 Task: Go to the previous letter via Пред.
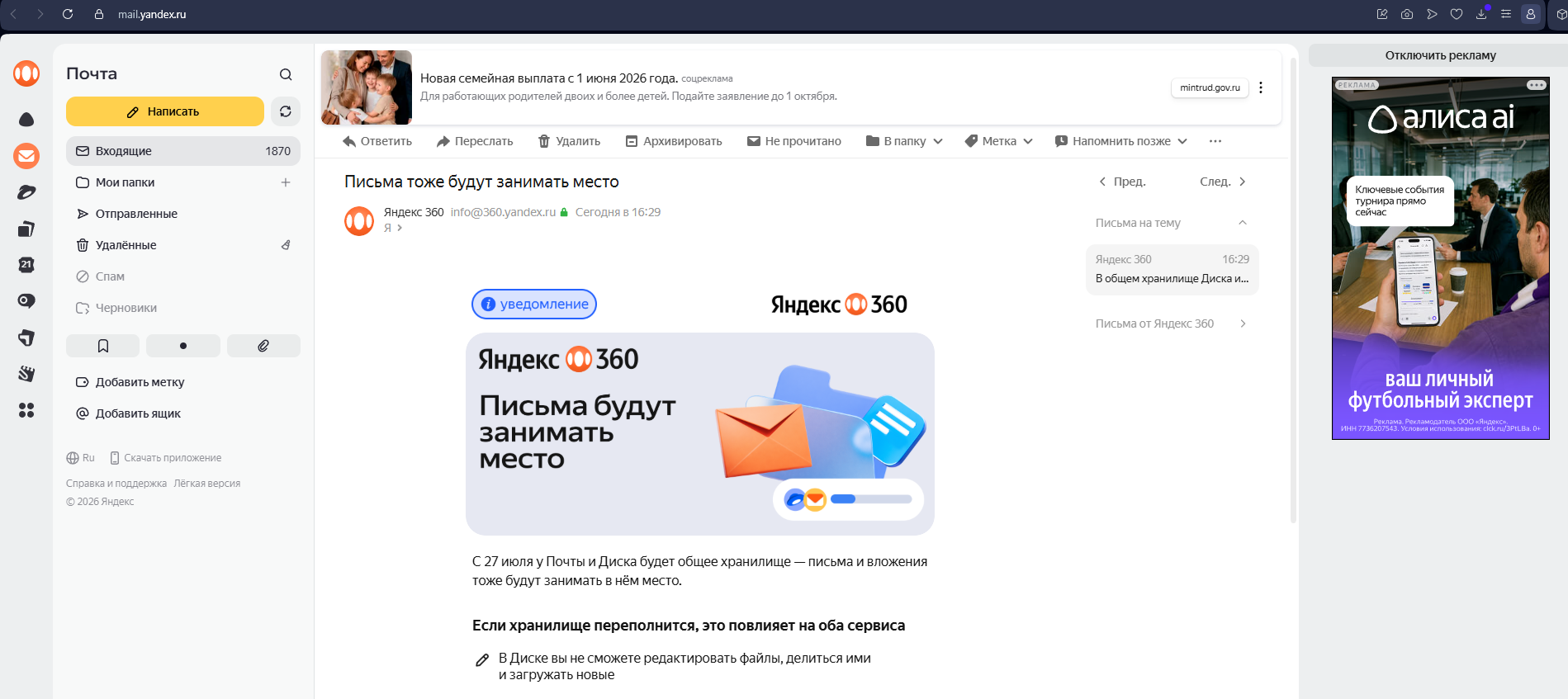coord(1122,182)
